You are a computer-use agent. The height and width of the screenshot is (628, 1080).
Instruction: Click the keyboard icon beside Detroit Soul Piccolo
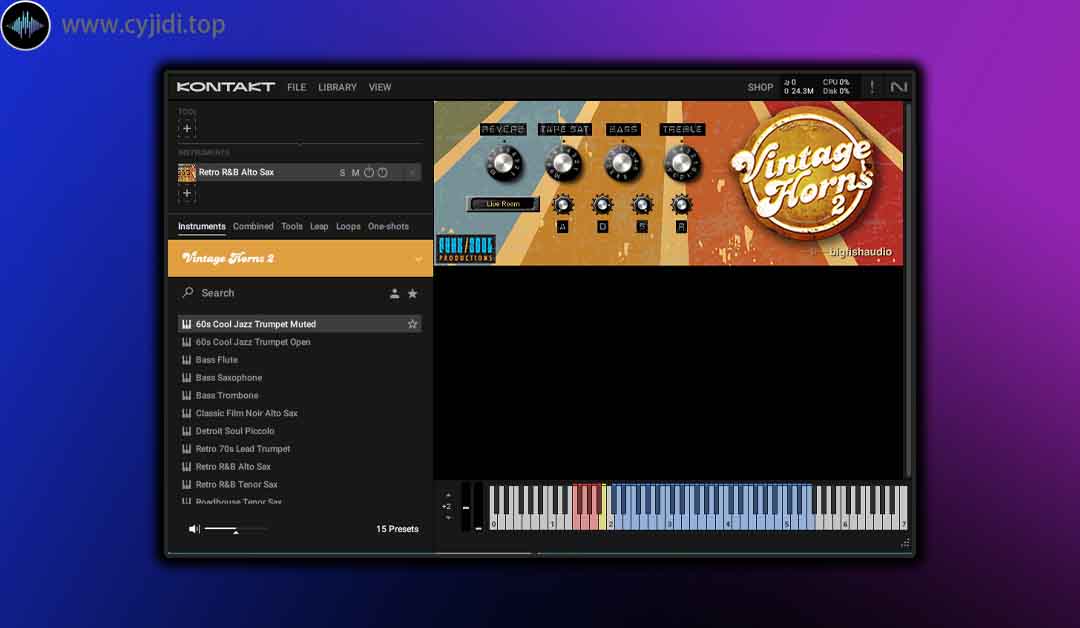click(x=186, y=431)
